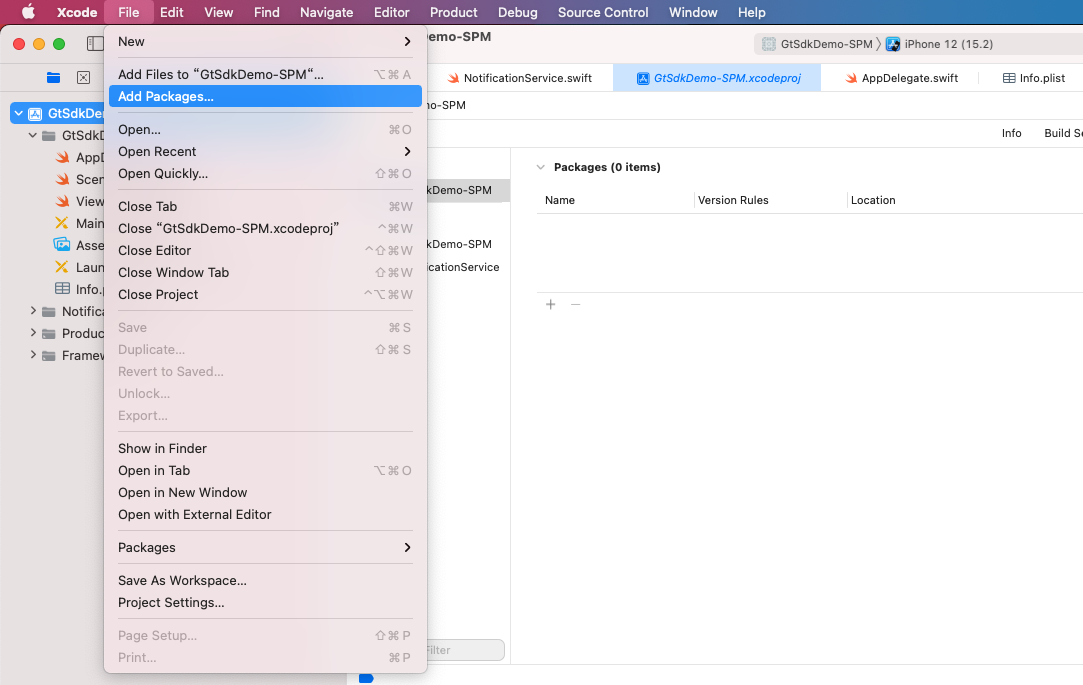Open the Debug menu

click(x=517, y=12)
